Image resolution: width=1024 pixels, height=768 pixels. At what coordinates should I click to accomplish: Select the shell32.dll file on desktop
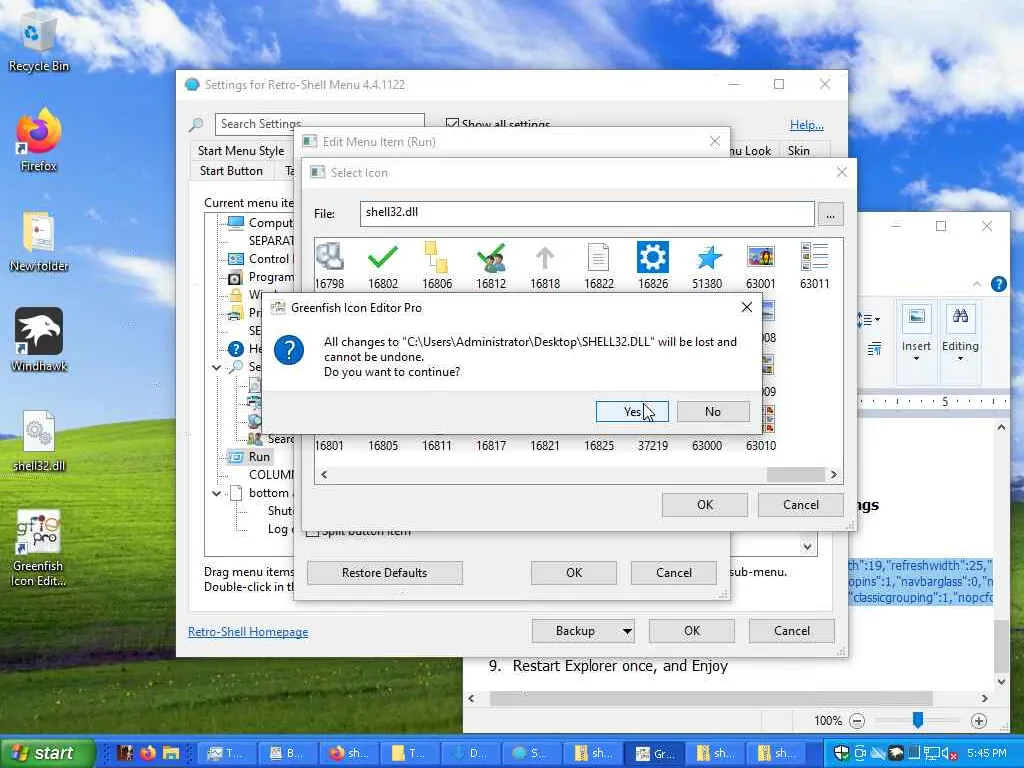39,441
